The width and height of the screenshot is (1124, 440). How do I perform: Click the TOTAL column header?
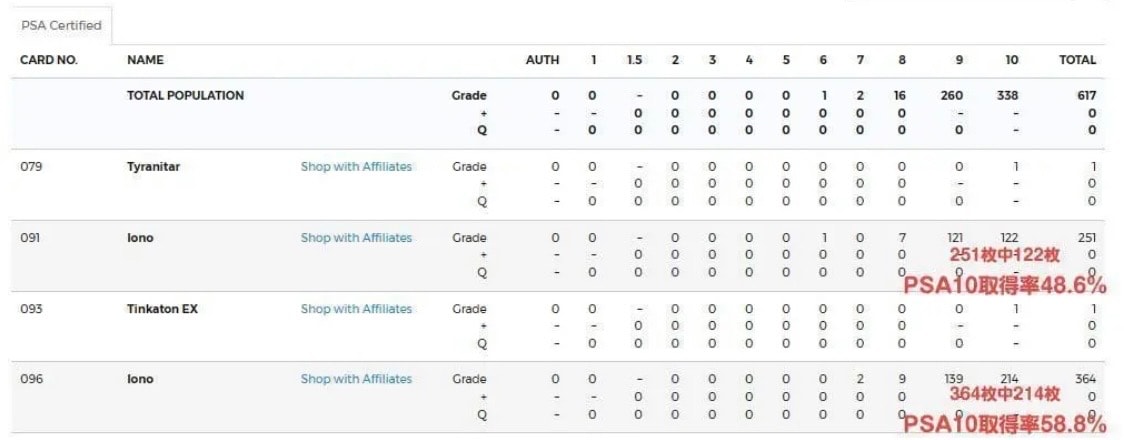coord(1077,60)
